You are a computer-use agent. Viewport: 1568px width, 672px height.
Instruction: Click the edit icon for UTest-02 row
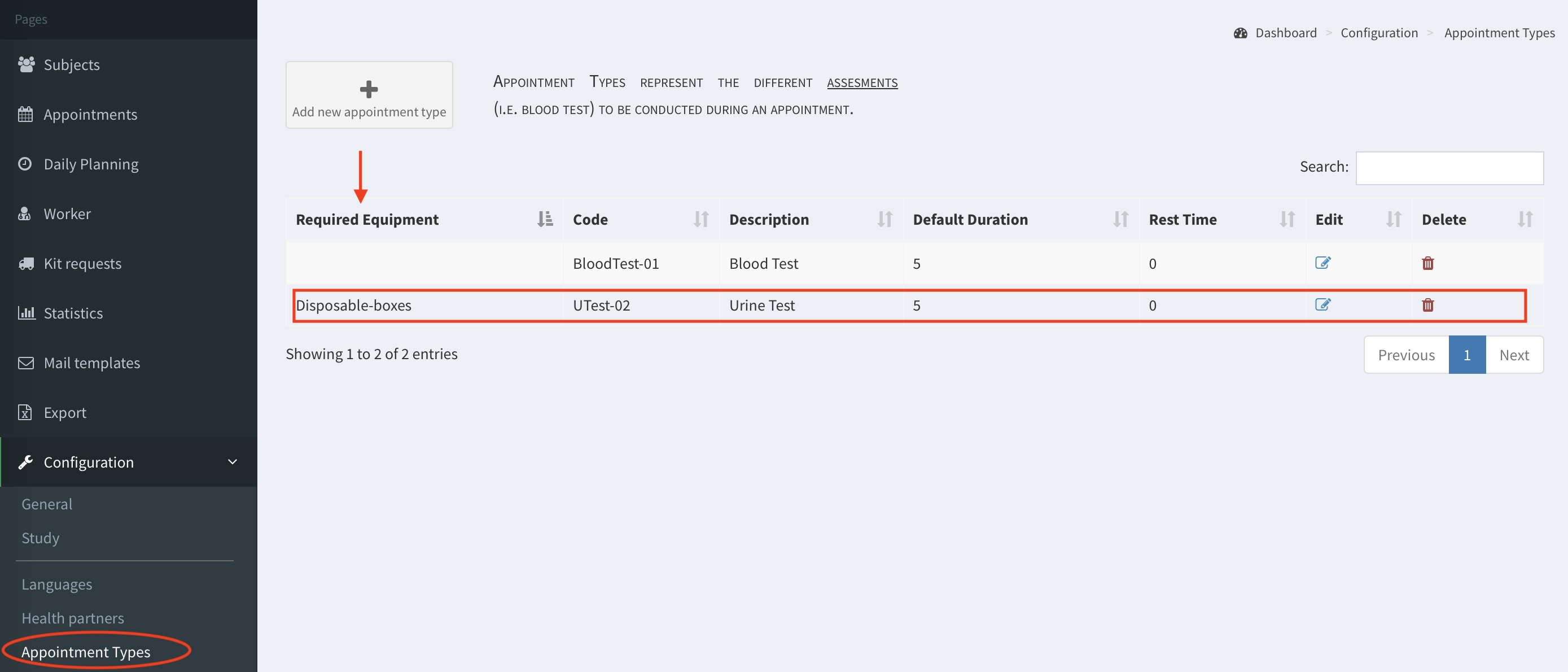pos(1322,304)
